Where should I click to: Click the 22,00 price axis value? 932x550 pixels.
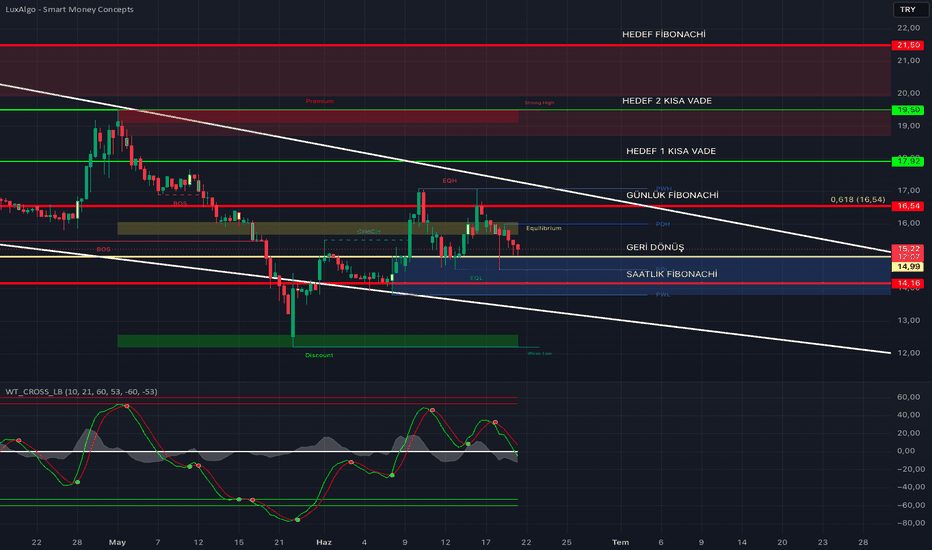click(909, 28)
